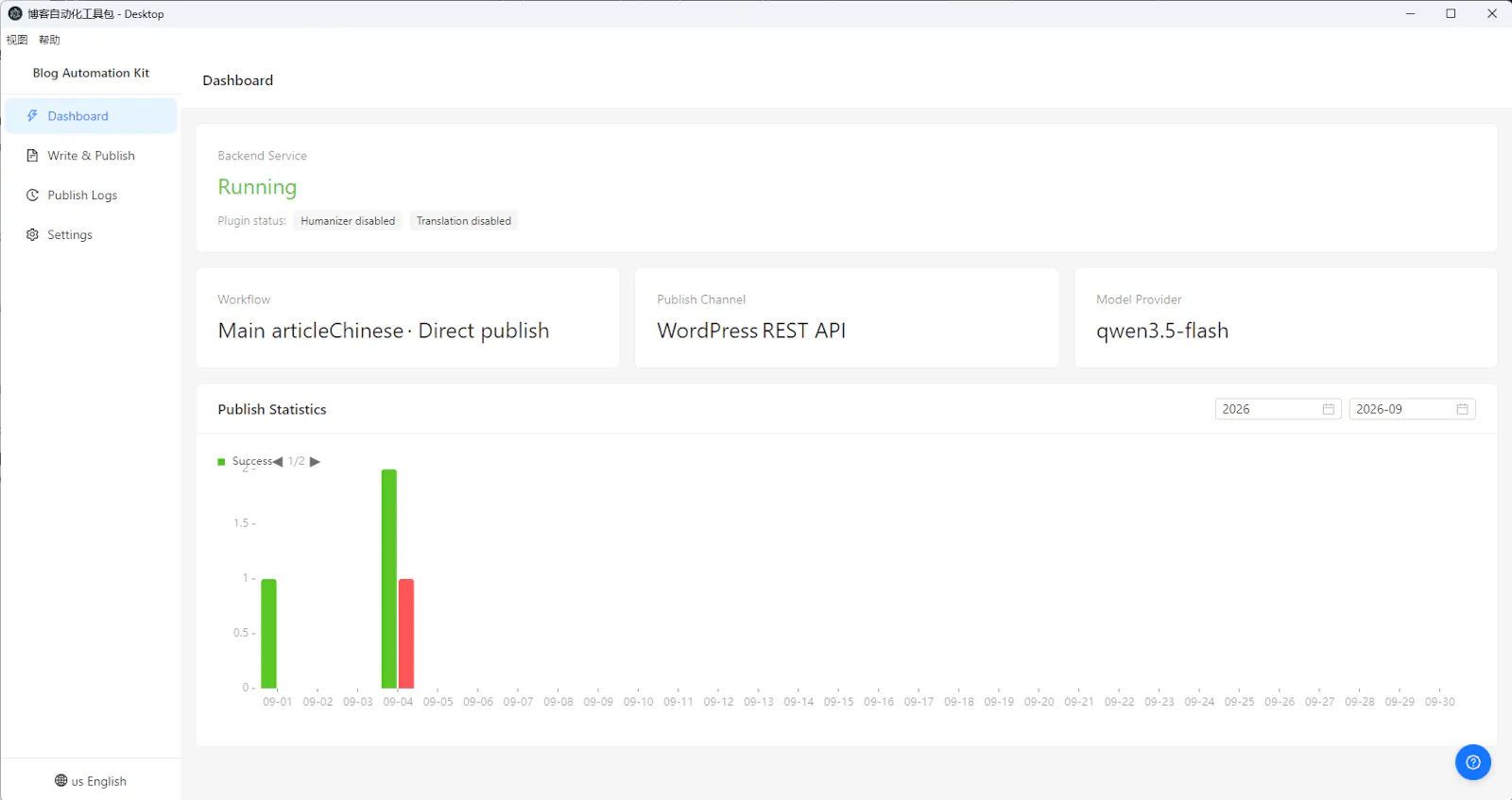Image resolution: width=1512 pixels, height=800 pixels.
Task: Open the 视图 menu
Action: coord(17,40)
